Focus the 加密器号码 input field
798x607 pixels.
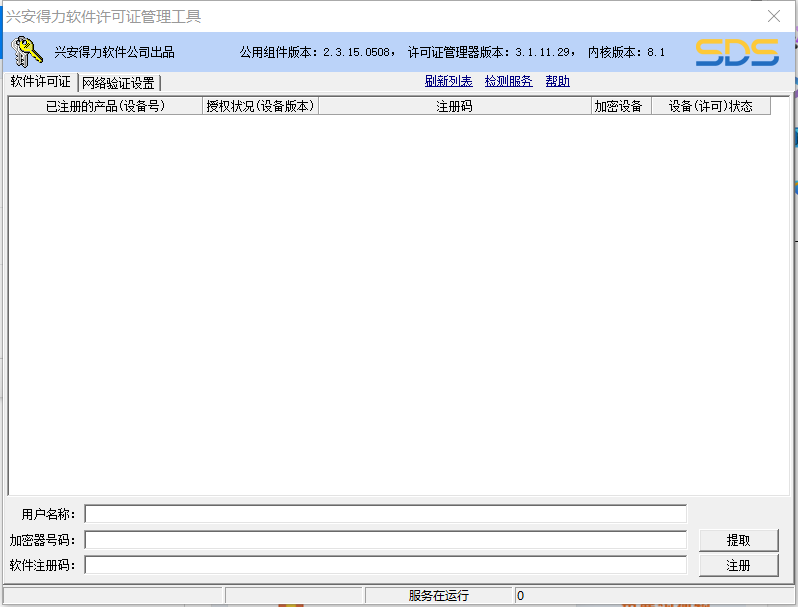point(386,540)
